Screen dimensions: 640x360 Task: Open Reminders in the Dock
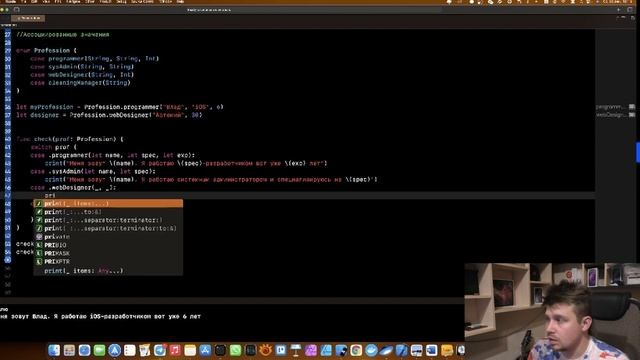[129, 350]
